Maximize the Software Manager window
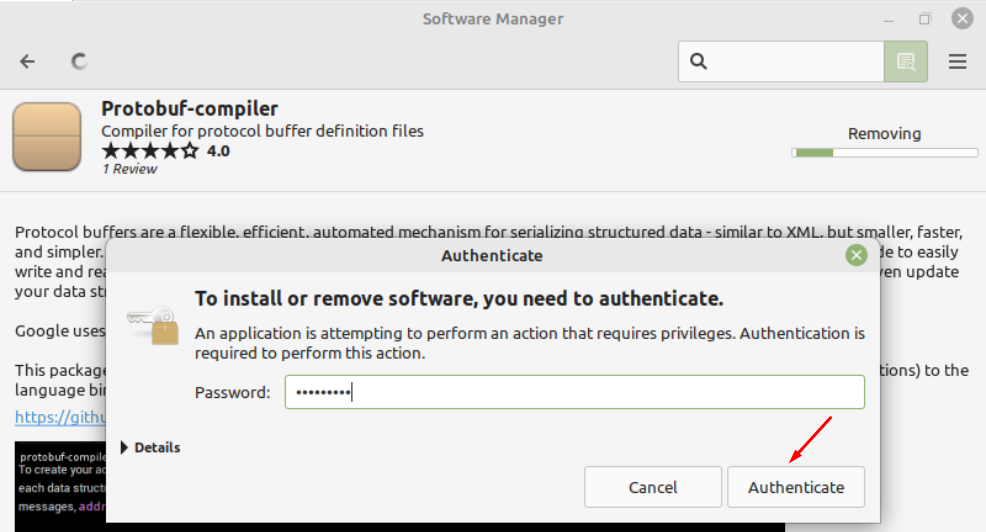The width and height of the screenshot is (986, 532). click(924, 19)
